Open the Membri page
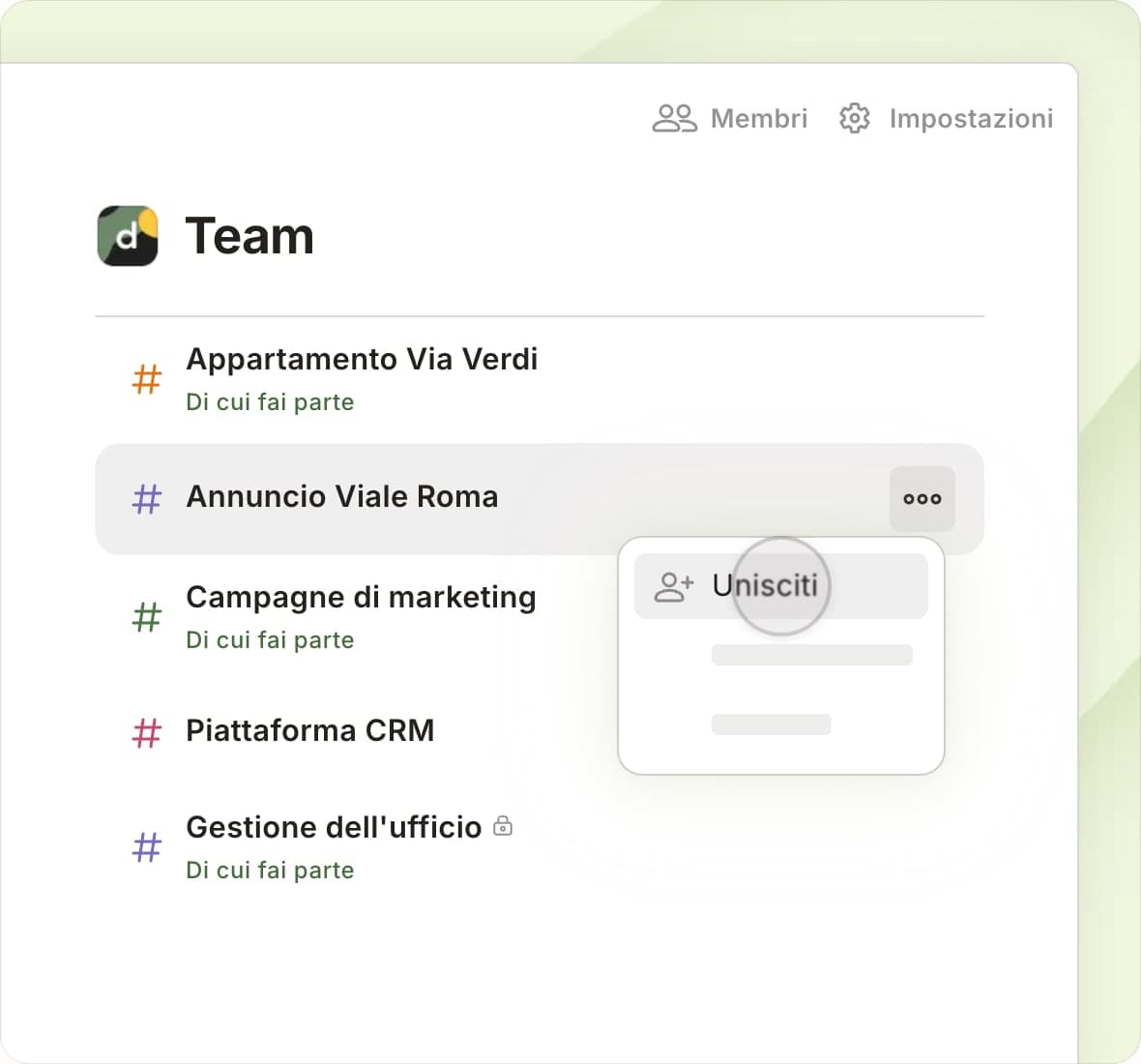Image resolution: width=1141 pixels, height=1064 pixels. pos(758,118)
